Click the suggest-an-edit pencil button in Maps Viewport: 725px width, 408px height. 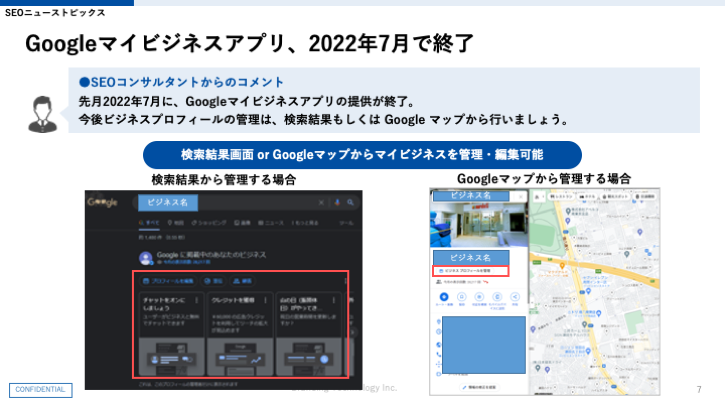click(479, 387)
